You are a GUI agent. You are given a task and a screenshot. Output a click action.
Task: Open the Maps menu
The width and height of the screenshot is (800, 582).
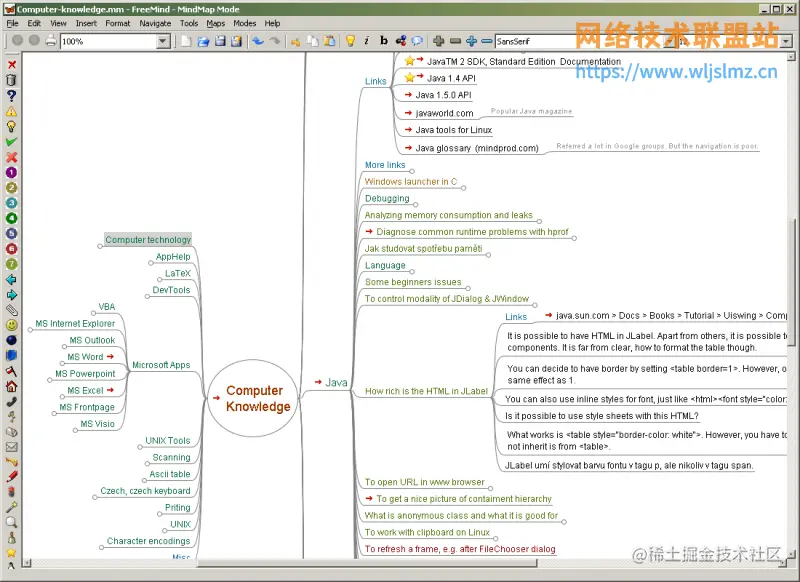[215, 23]
